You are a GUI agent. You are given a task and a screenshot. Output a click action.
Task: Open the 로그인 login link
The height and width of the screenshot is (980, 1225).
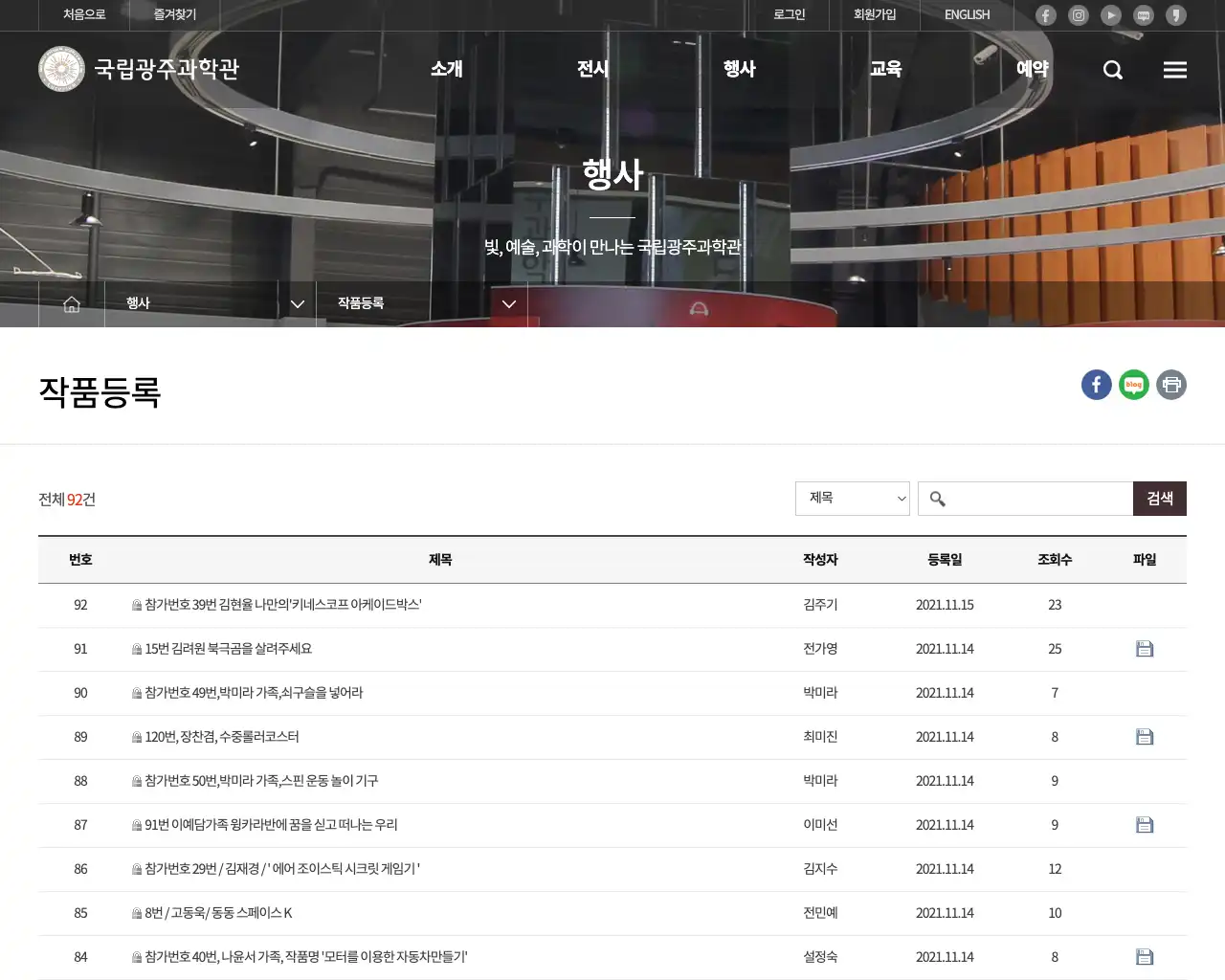[x=789, y=14]
